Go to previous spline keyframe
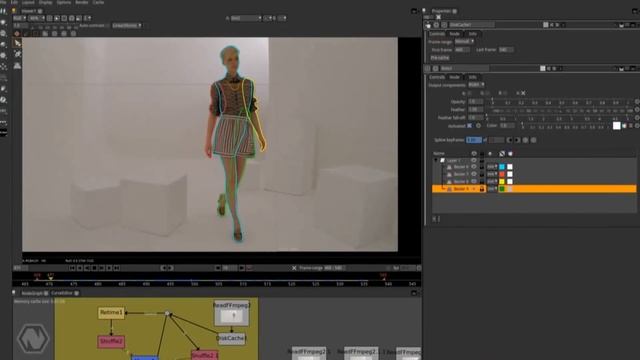The height and width of the screenshot is (360, 640). pyautogui.click(x=509, y=140)
